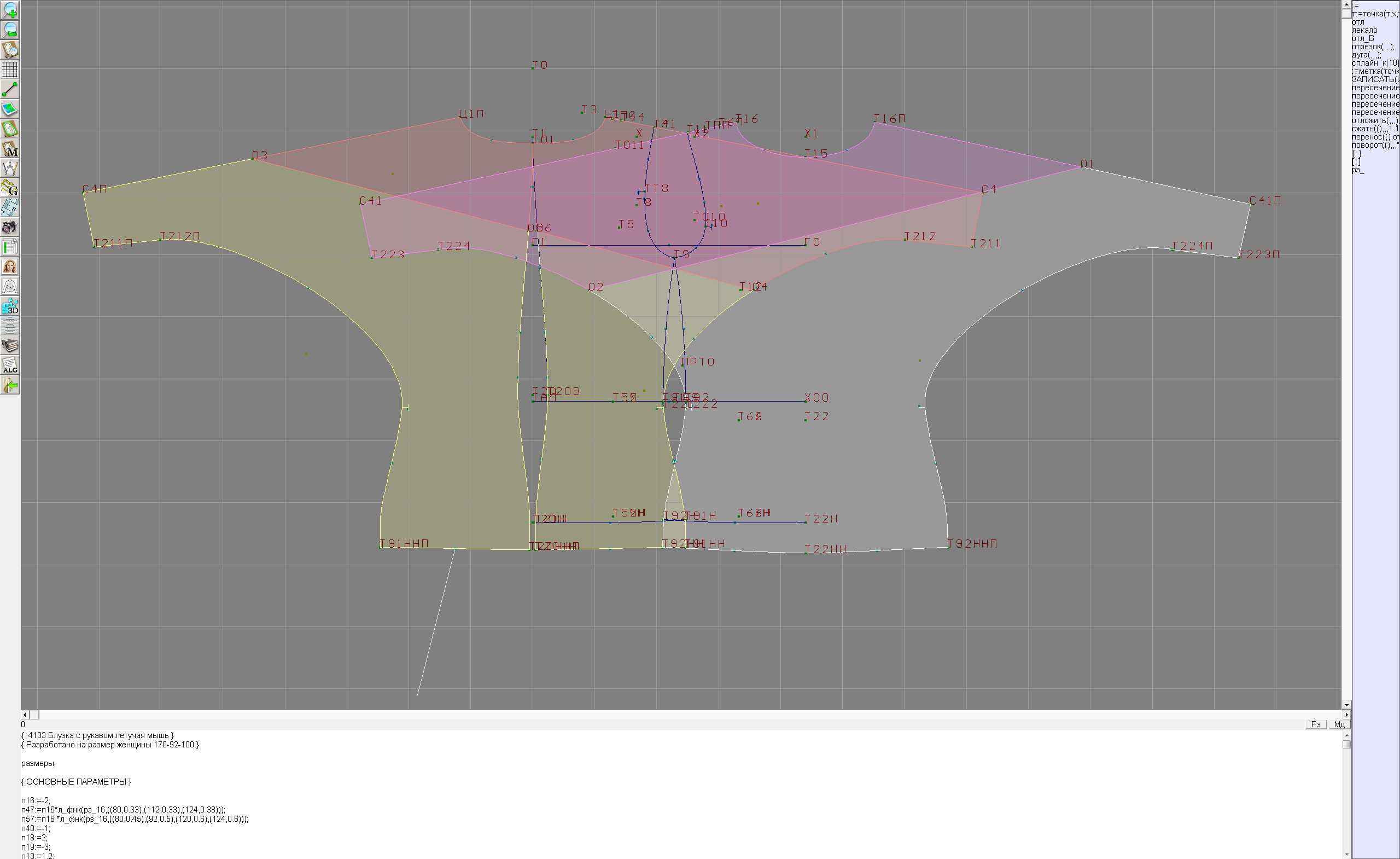Click the stacked books library icon
Viewport: 1400px width, 859px height.
pos(10,346)
